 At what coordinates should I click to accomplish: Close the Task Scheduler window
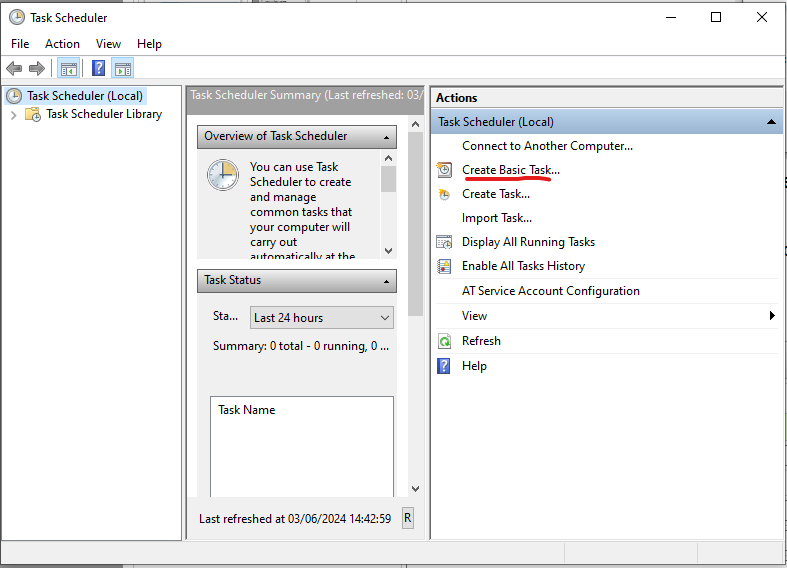pyautogui.click(x=761, y=17)
